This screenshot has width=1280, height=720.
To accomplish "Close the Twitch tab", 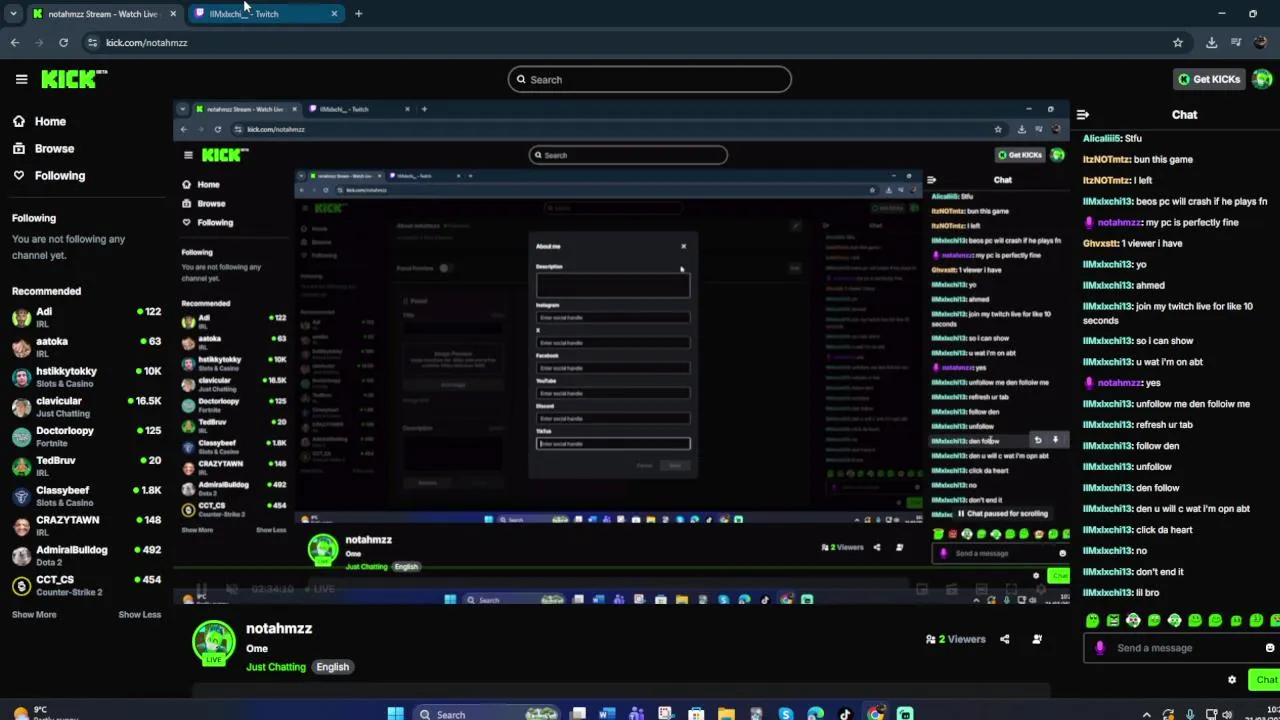I will pos(334,14).
